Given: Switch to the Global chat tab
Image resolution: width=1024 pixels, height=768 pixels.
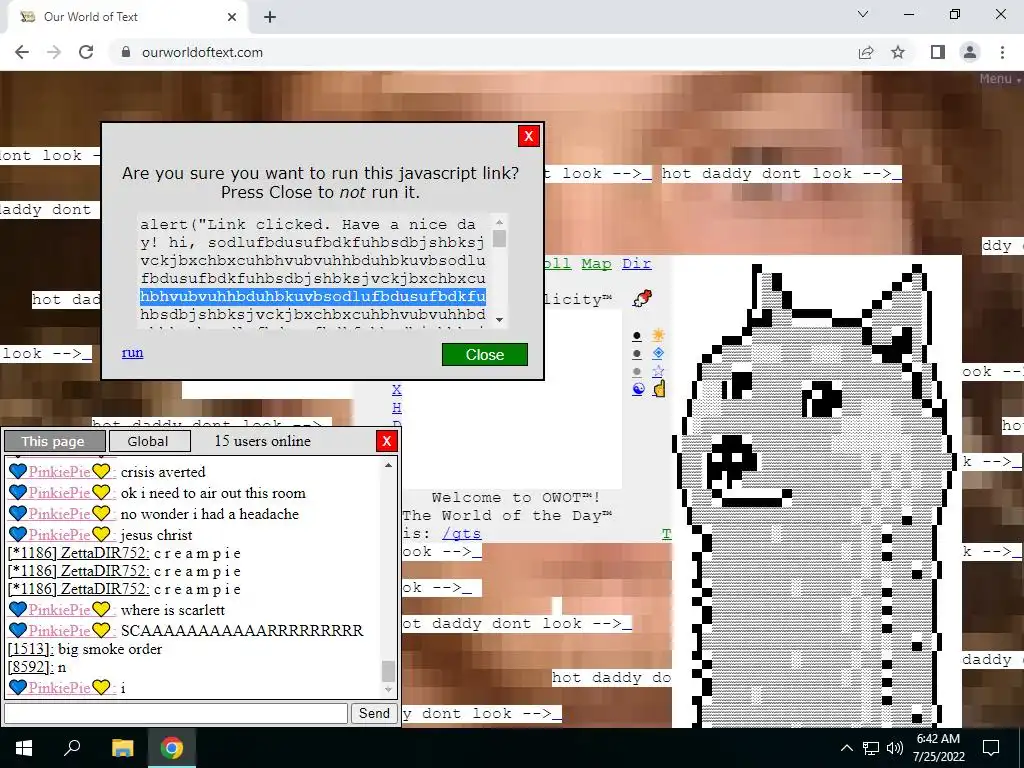Looking at the screenshot, I should coord(149,441).
